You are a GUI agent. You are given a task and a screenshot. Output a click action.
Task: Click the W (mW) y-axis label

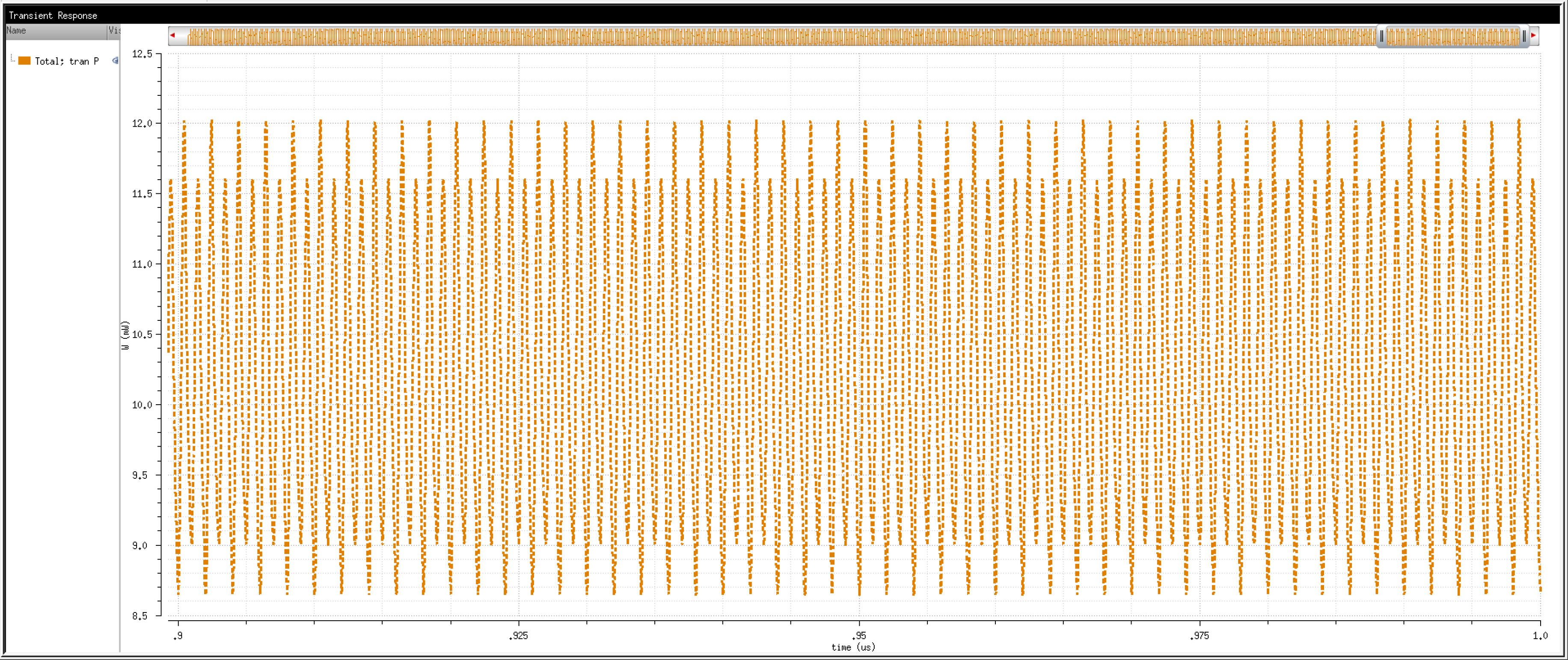pos(125,335)
